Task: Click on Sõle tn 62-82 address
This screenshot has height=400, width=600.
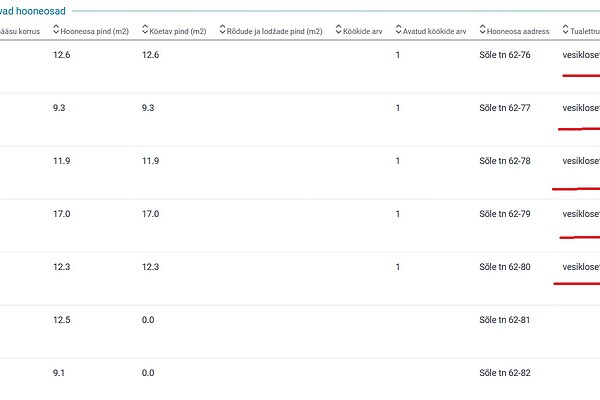Action: tap(507, 373)
